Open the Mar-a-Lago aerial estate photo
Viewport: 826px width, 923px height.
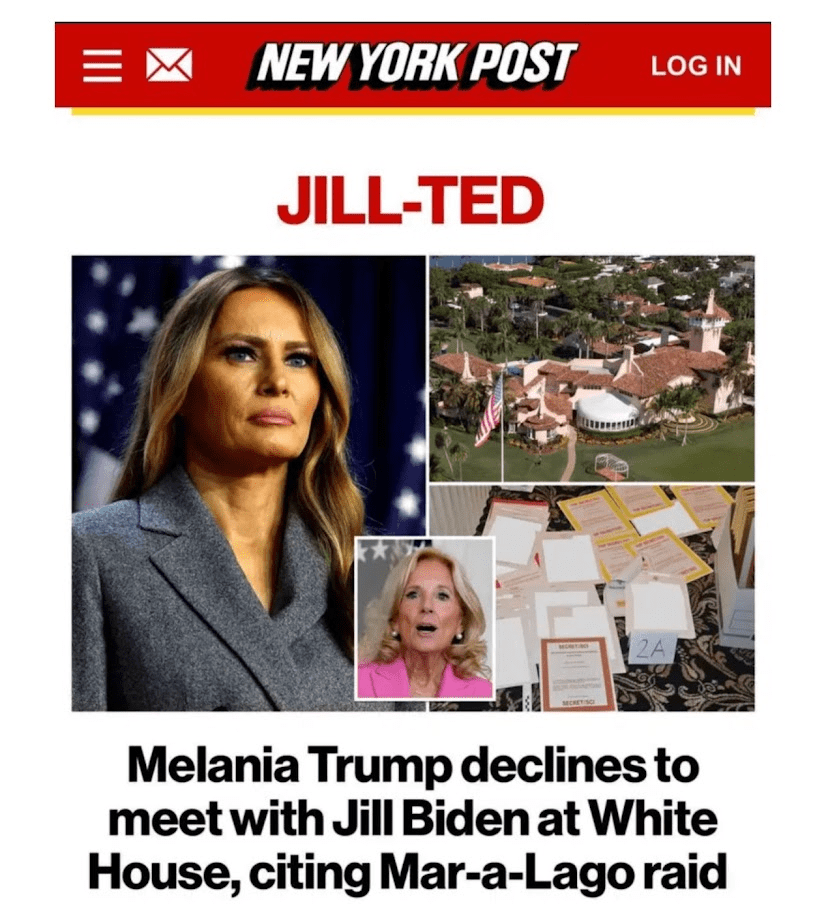tap(592, 368)
